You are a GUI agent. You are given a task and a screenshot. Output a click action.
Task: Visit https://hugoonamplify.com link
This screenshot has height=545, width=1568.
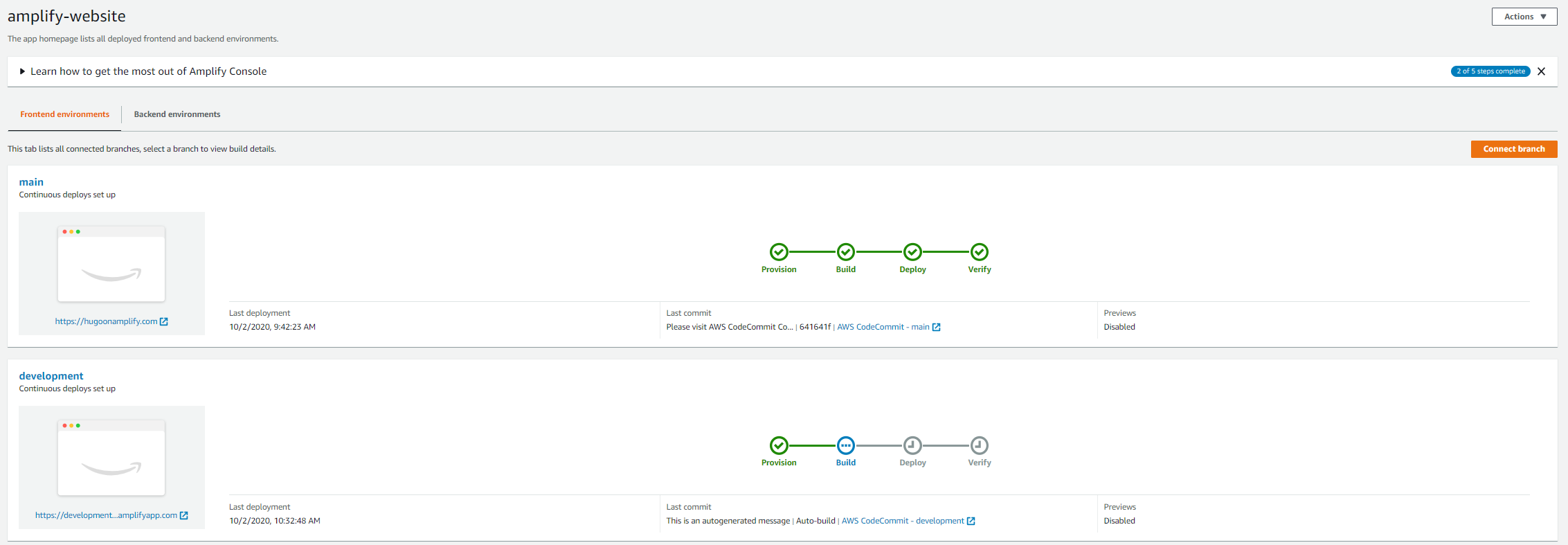coord(106,321)
